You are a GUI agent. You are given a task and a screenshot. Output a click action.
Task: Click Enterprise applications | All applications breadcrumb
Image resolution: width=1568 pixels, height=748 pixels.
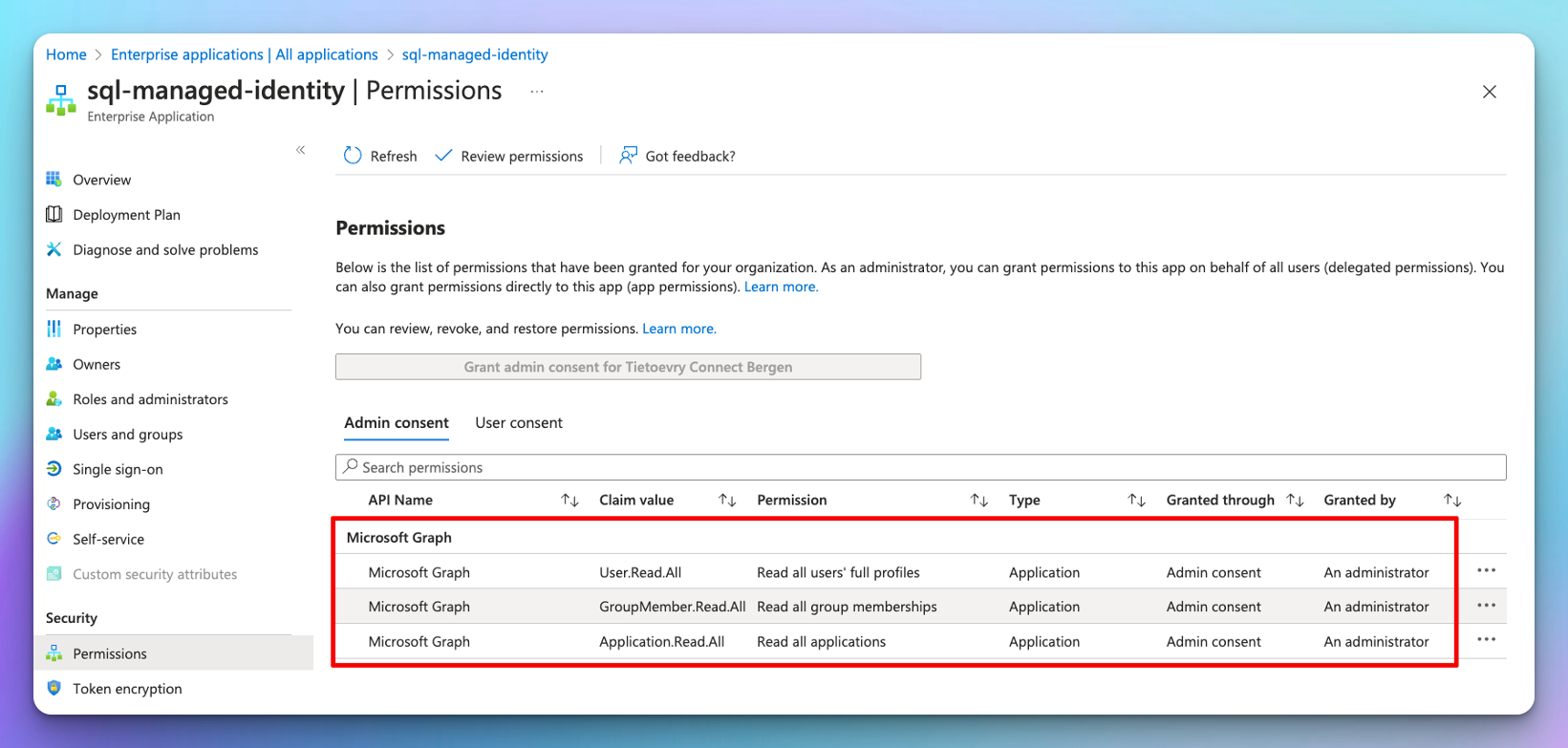(x=245, y=54)
